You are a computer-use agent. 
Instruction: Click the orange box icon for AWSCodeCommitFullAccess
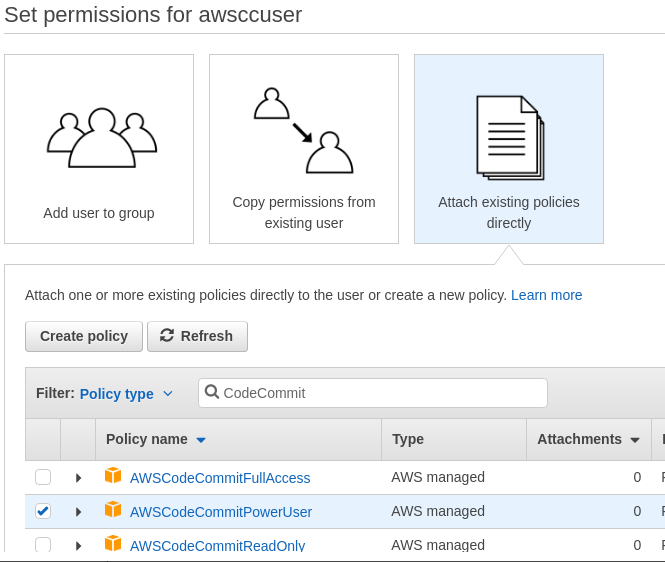click(x=113, y=475)
